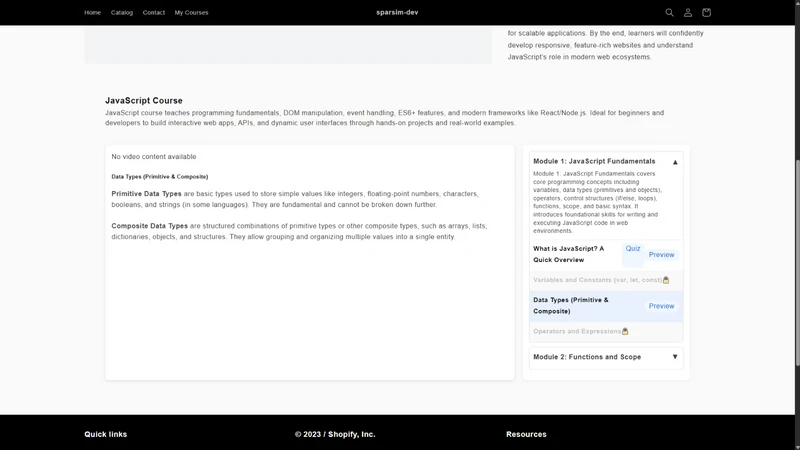
Task: Click the page vertical scrollbar thumb
Action: pyautogui.click(x=797, y=263)
